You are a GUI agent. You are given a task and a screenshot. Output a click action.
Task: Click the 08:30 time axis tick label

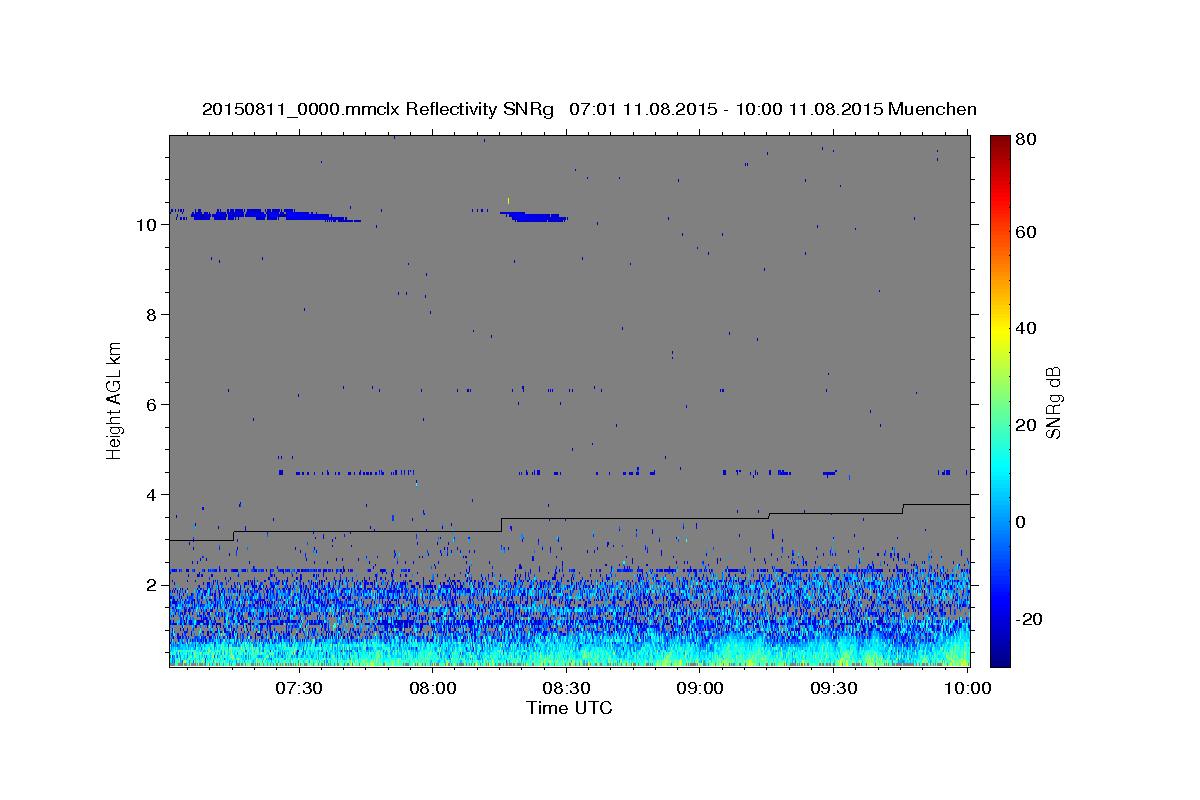tap(566, 689)
